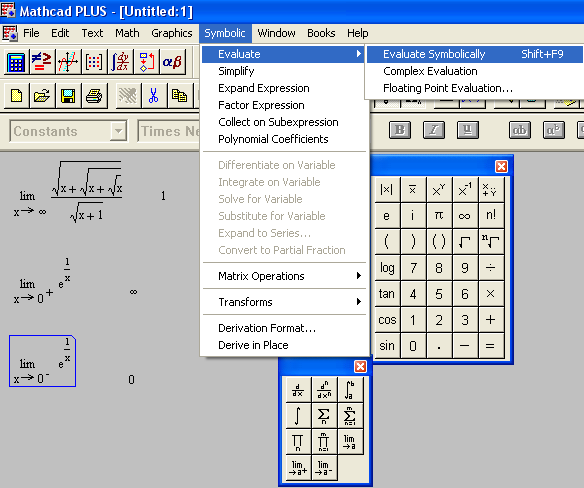Open the evaluation and boolean palette
This screenshot has width=584, height=488.
click(x=42, y=61)
